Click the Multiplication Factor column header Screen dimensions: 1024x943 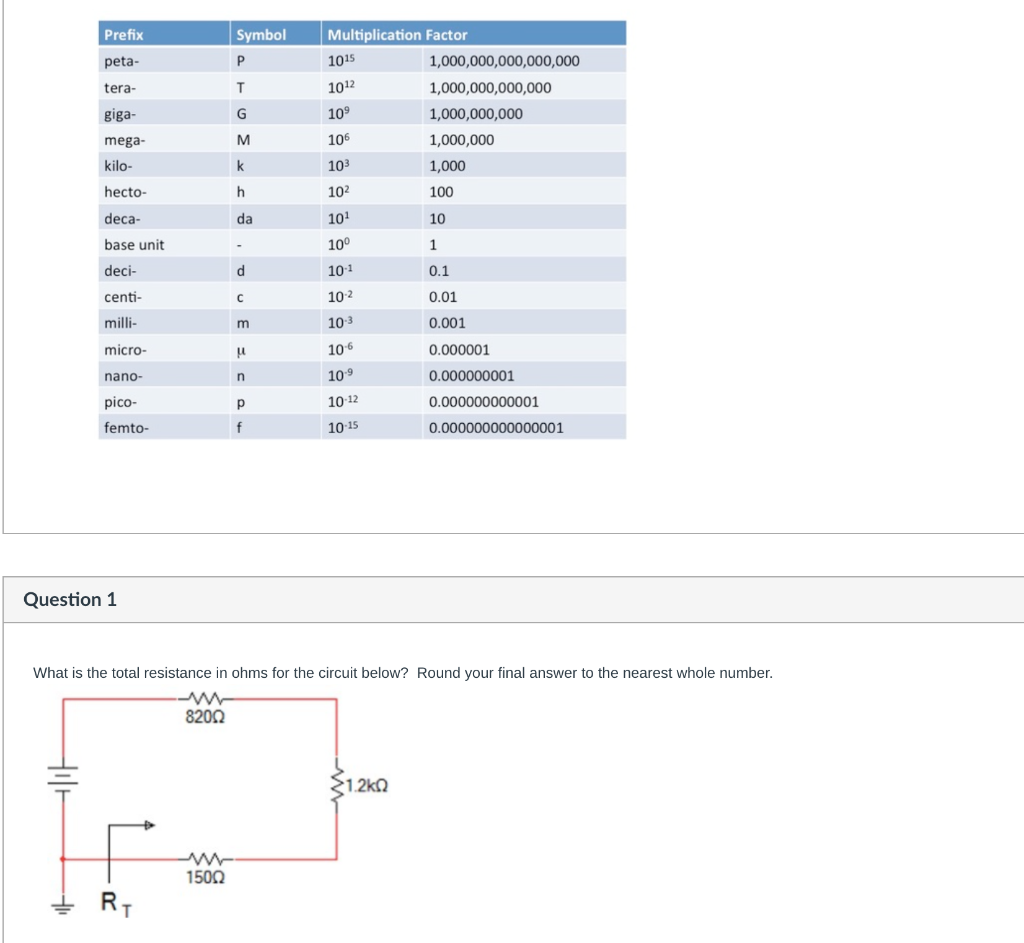(398, 33)
